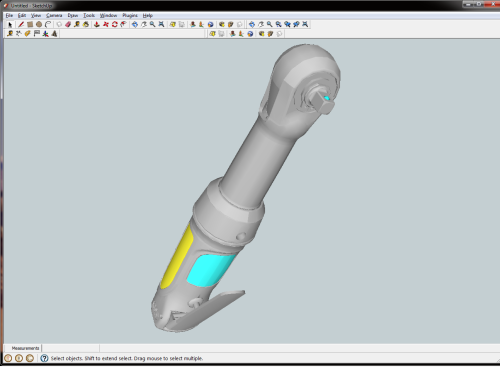Screen dimensions: 500x367
Task: Pick the Select arrow tool
Action: [x=10, y=24]
